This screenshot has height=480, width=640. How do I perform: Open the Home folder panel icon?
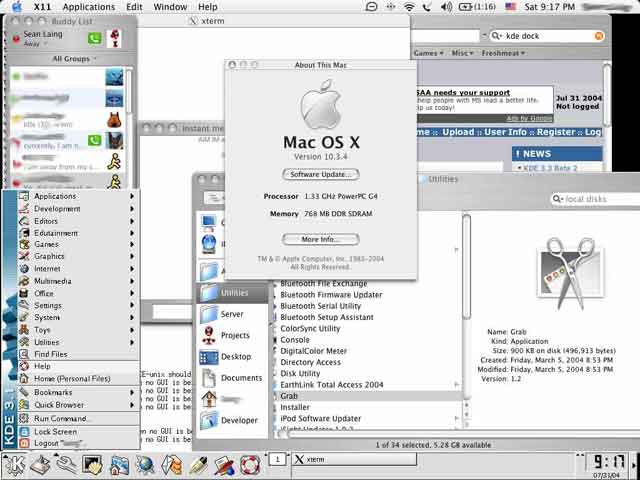coord(119,466)
